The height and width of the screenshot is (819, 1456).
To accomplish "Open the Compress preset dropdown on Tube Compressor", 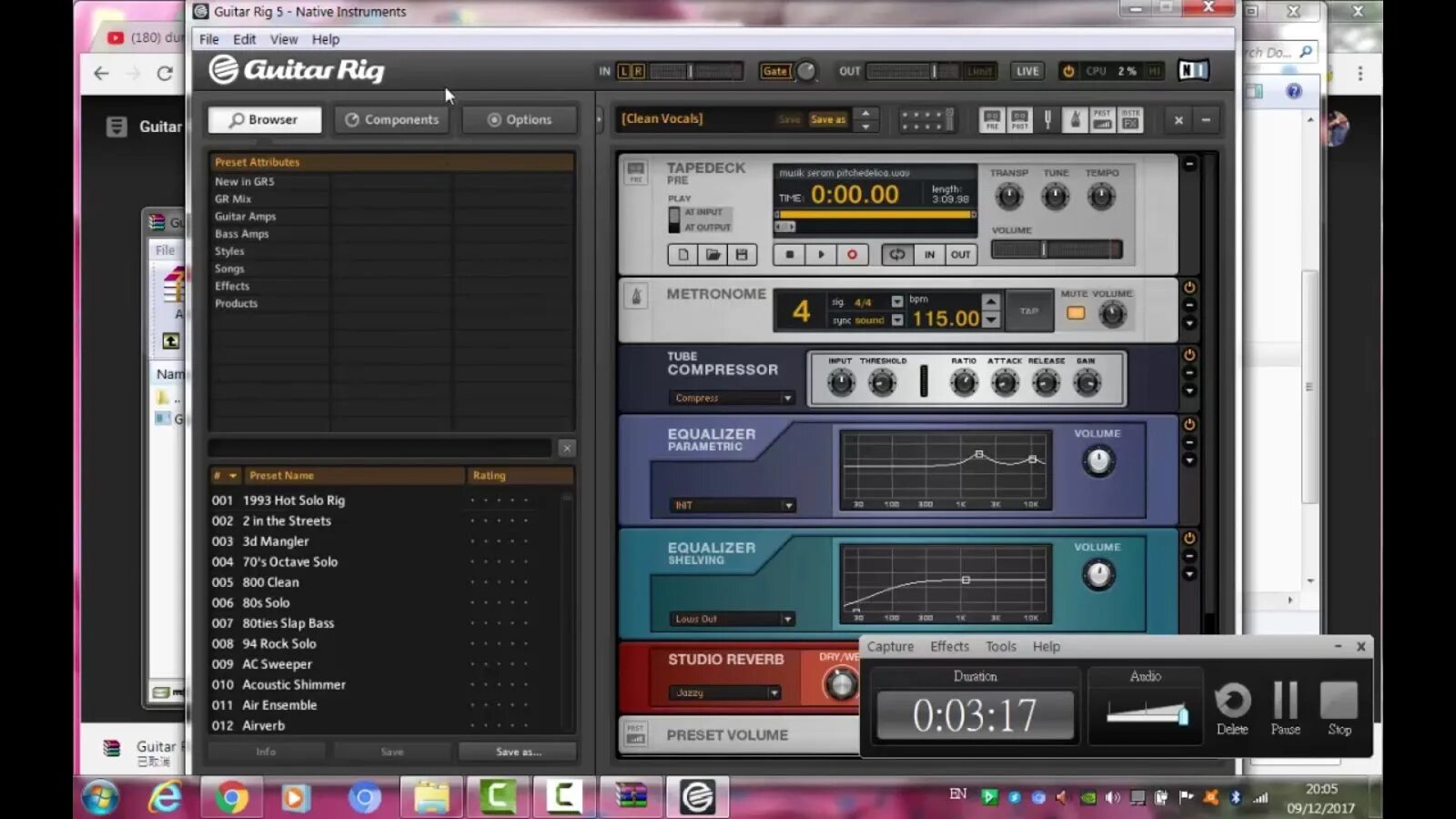I will click(732, 398).
